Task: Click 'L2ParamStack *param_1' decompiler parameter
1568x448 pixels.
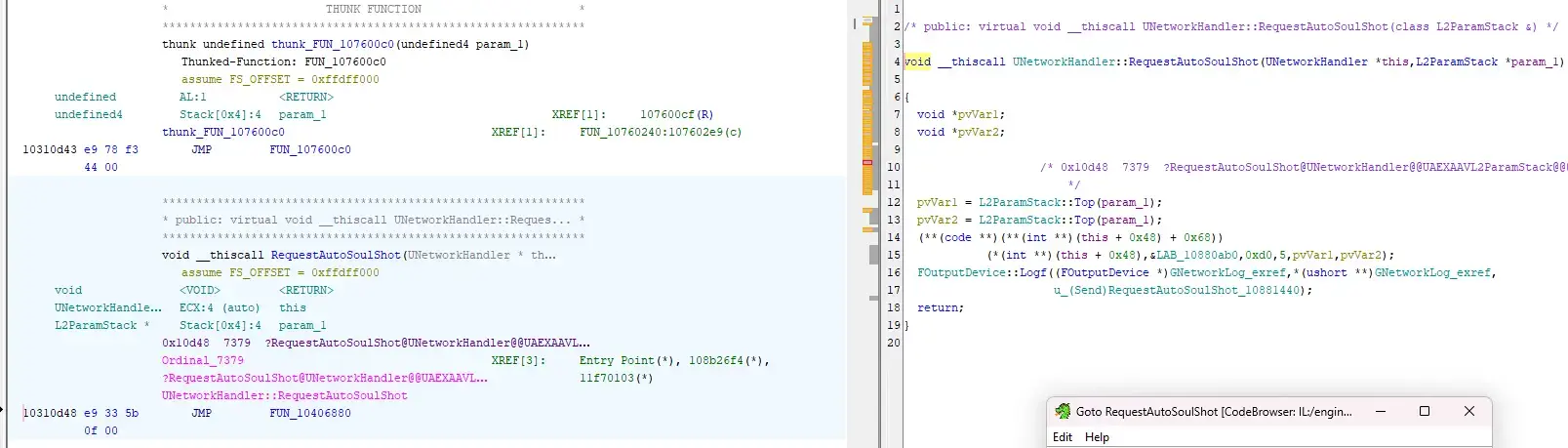Action: (1486, 61)
